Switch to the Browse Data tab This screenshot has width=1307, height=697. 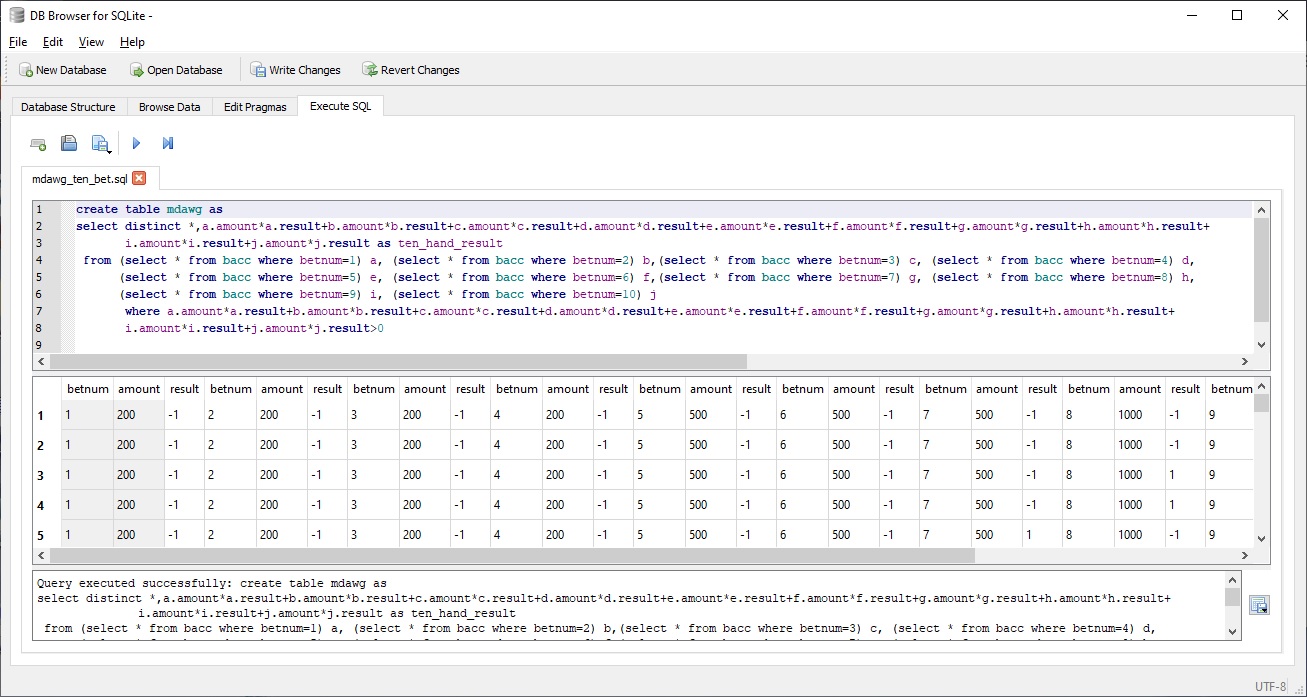tap(169, 107)
